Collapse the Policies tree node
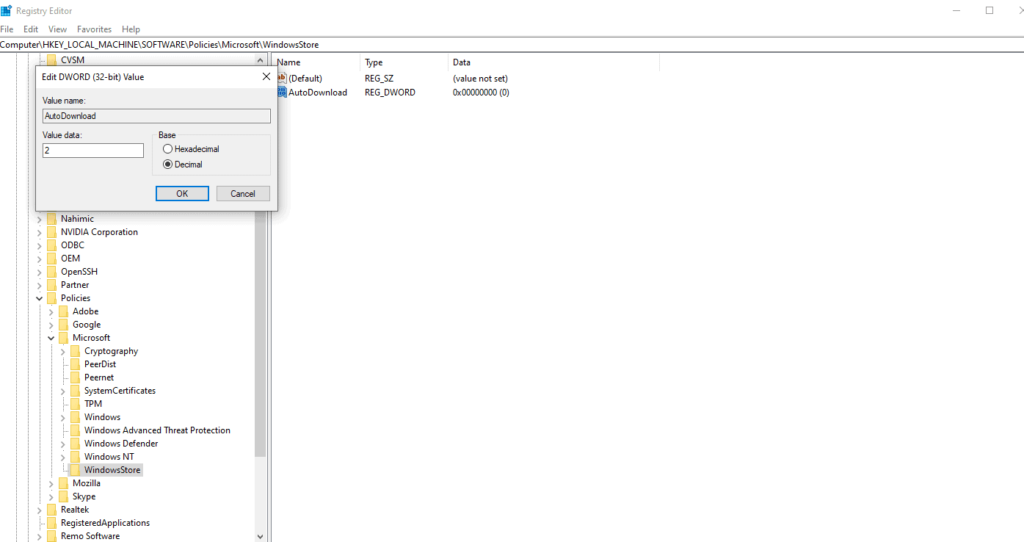The image size is (1024, 542). pos(39,298)
